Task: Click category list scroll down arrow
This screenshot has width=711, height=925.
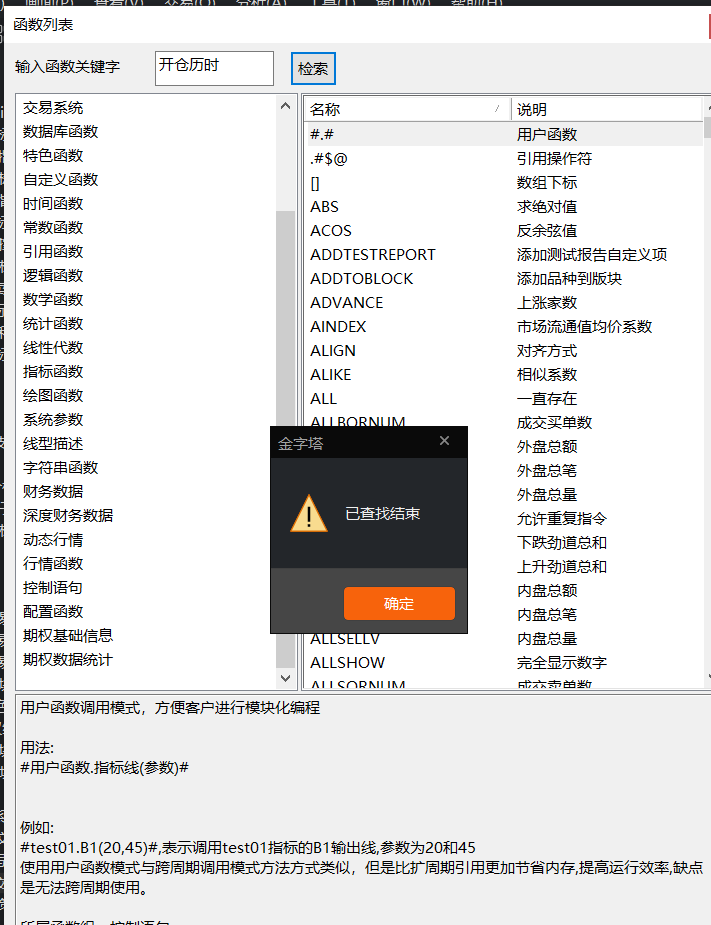Action: [x=286, y=678]
